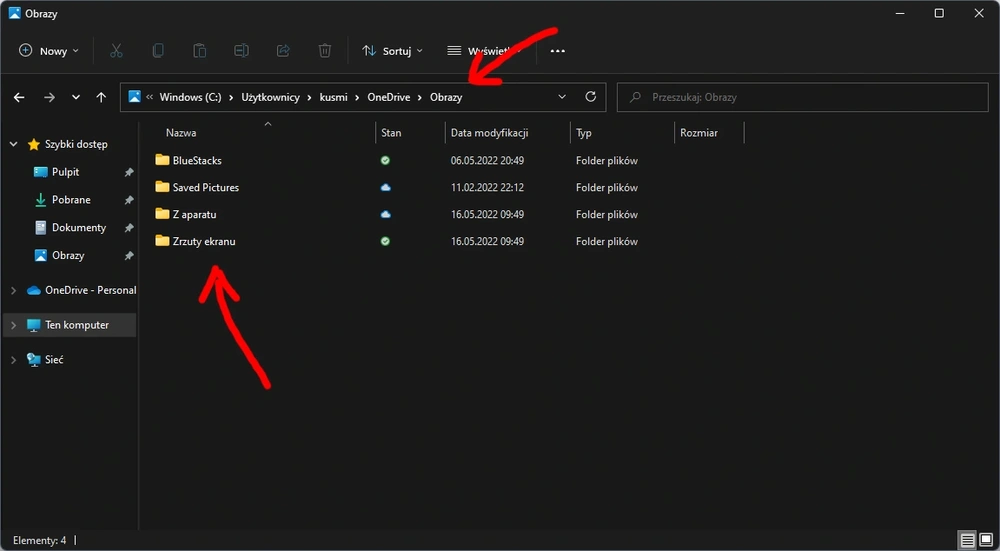Sort by Data modyfikacji column header
Viewport: 1000px width, 551px height.
point(489,133)
